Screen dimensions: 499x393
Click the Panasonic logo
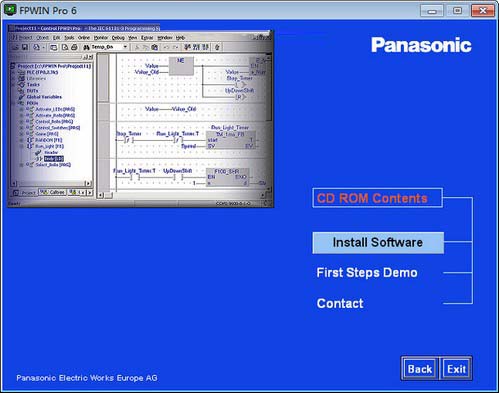(421, 45)
